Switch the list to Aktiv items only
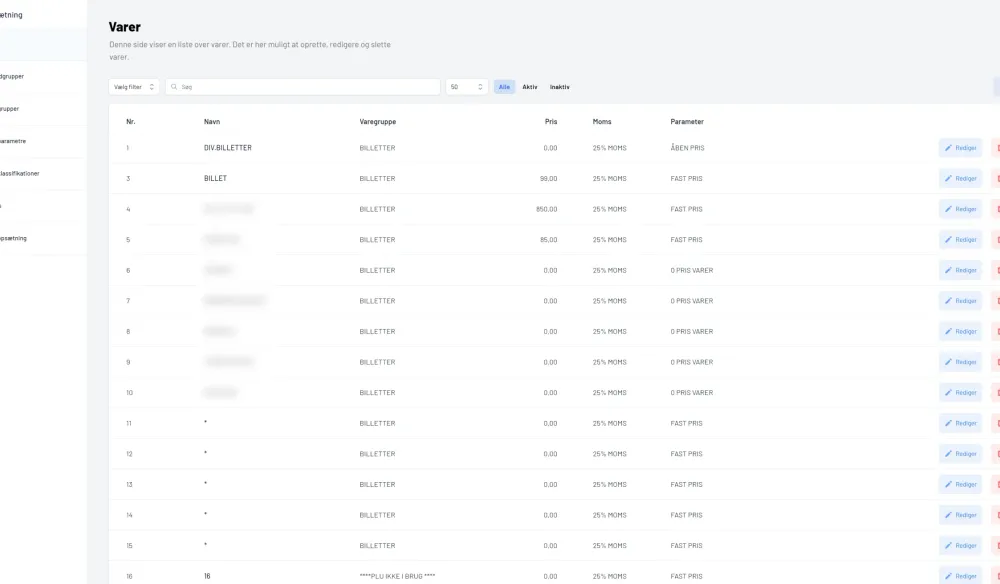 pos(530,87)
